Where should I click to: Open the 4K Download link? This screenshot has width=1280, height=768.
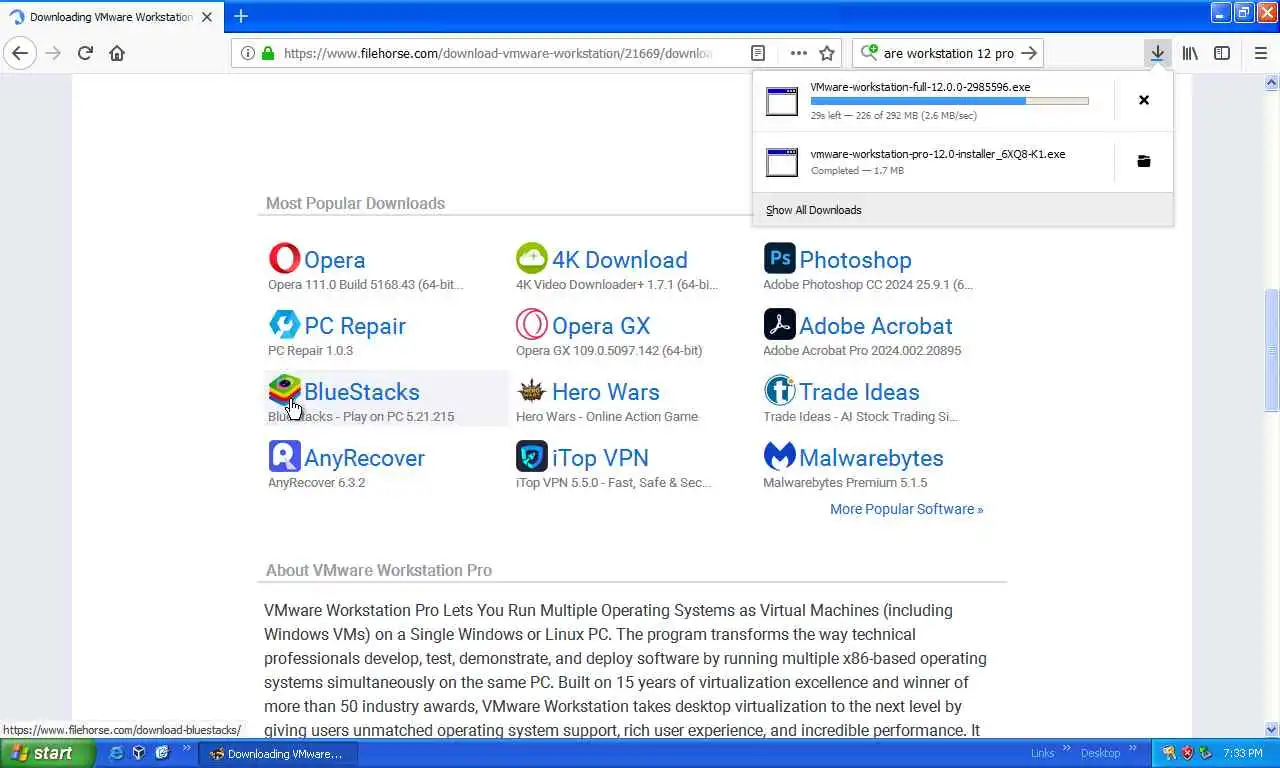point(620,260)
